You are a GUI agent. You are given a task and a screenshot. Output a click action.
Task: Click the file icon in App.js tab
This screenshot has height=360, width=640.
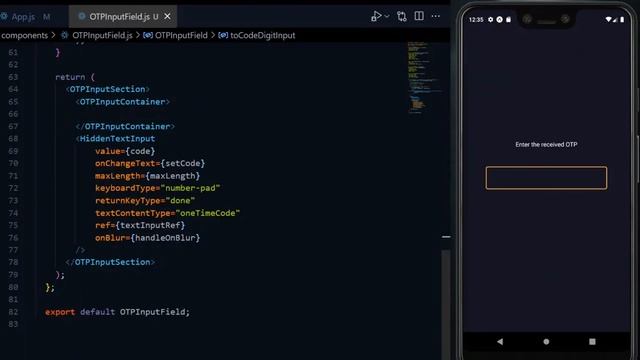coord(4,17)
